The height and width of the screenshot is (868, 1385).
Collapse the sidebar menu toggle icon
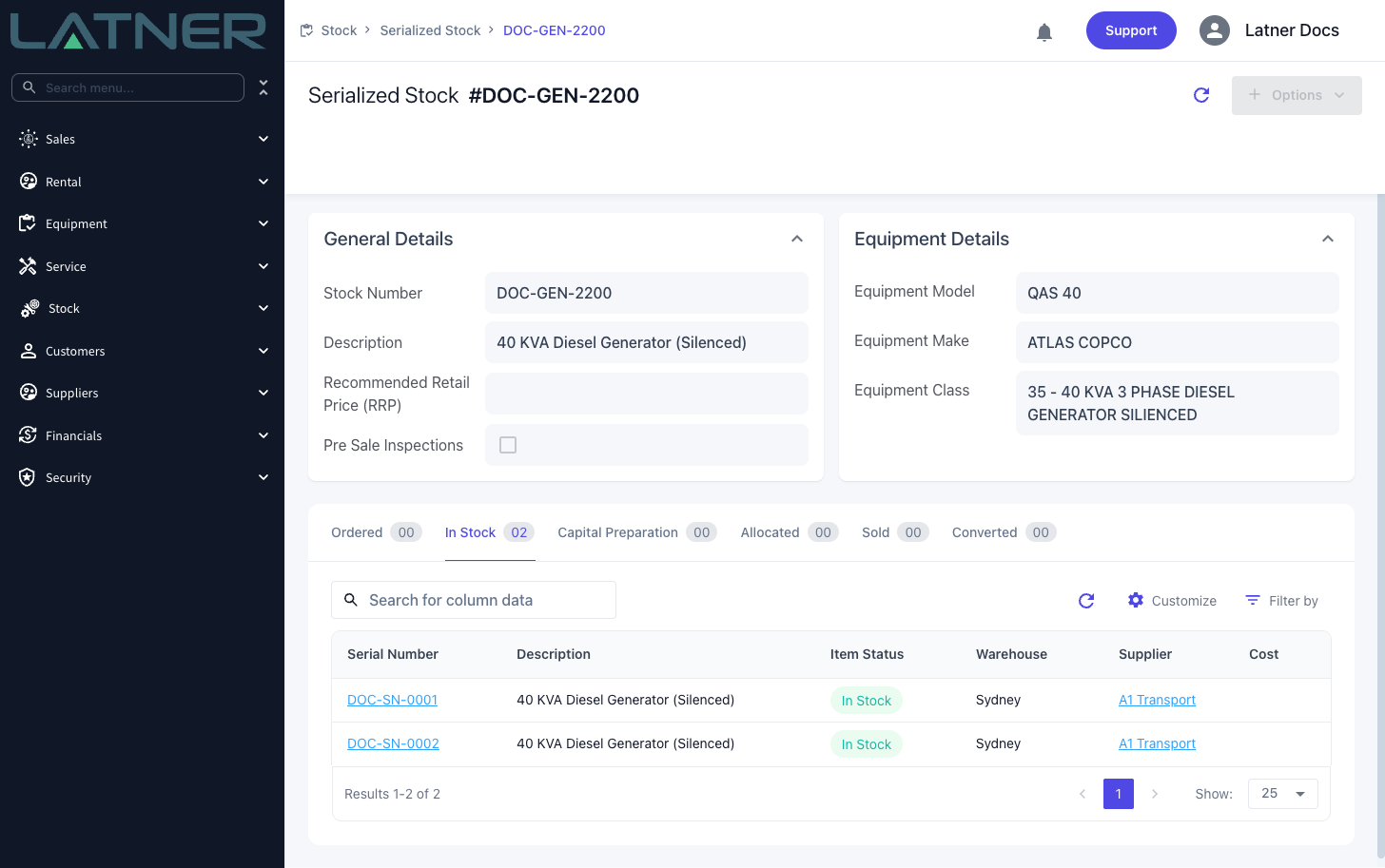pyautogui.click(x=263, y=87)
